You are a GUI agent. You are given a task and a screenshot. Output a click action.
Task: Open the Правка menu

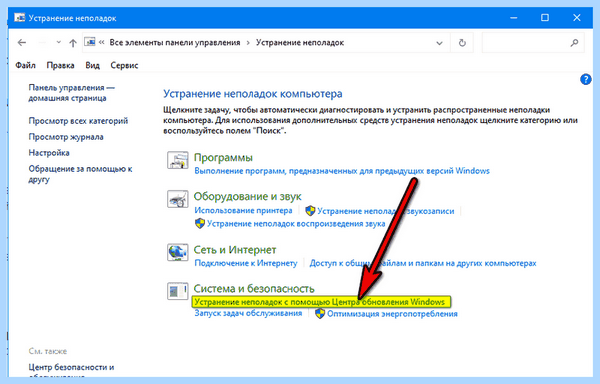60,65
